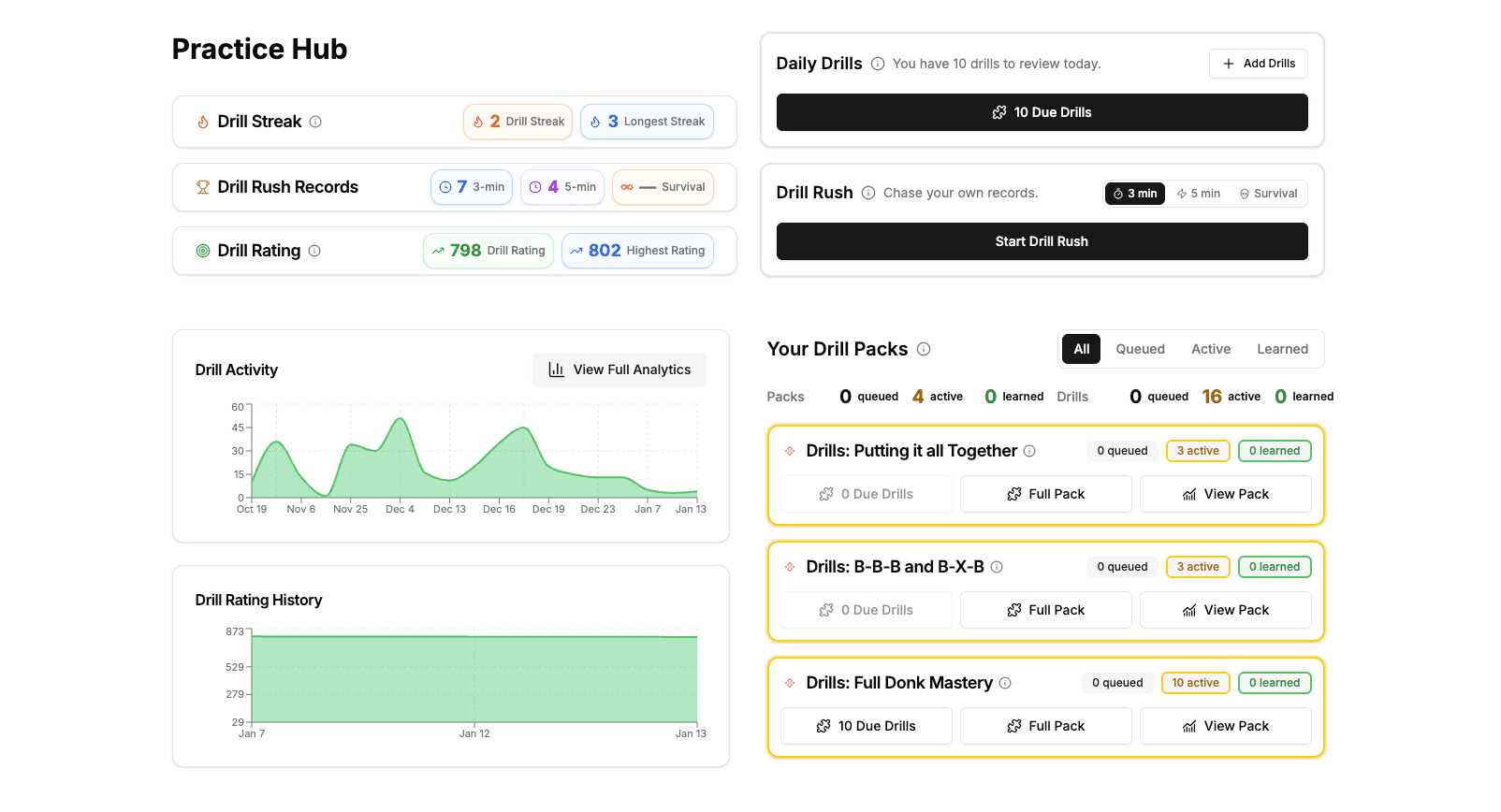Viewport: 1501px width, 812px height.
Task: Click the diamond icon of Putting it all Together
Action: tap(790, 451)
